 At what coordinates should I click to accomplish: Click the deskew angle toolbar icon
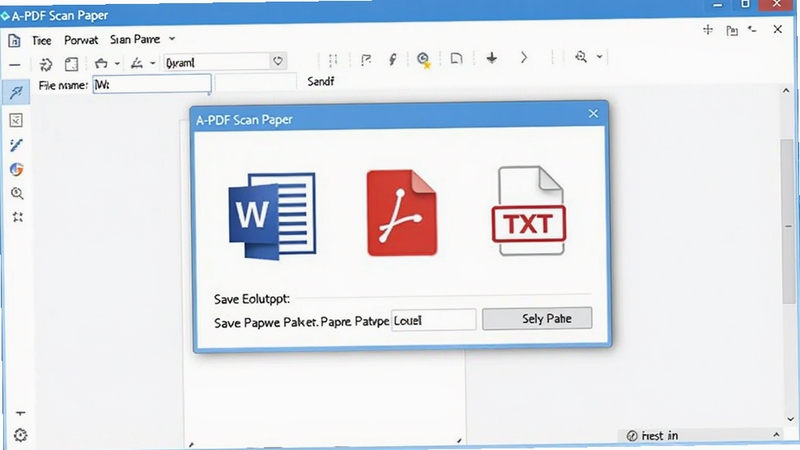[137, 63]
